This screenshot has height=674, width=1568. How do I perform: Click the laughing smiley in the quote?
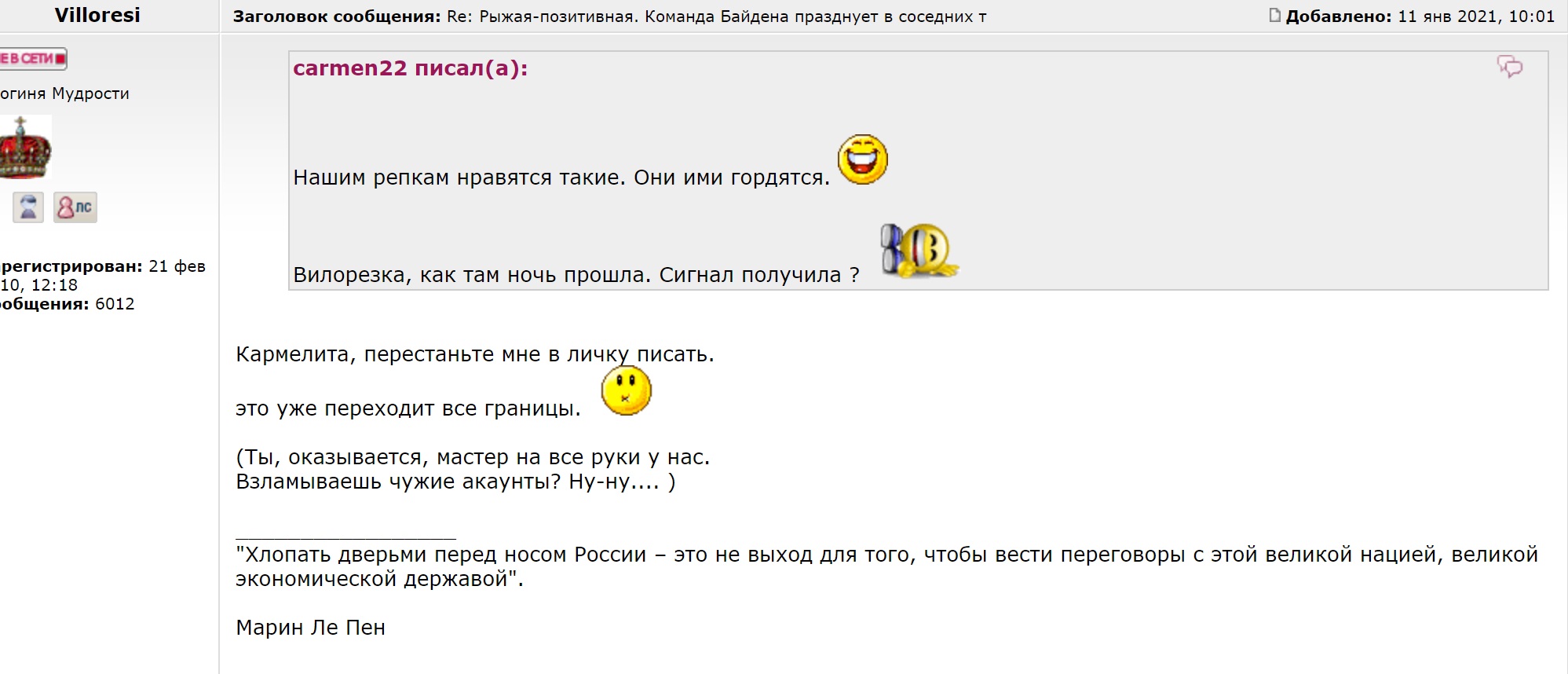(x=862, y=159)
